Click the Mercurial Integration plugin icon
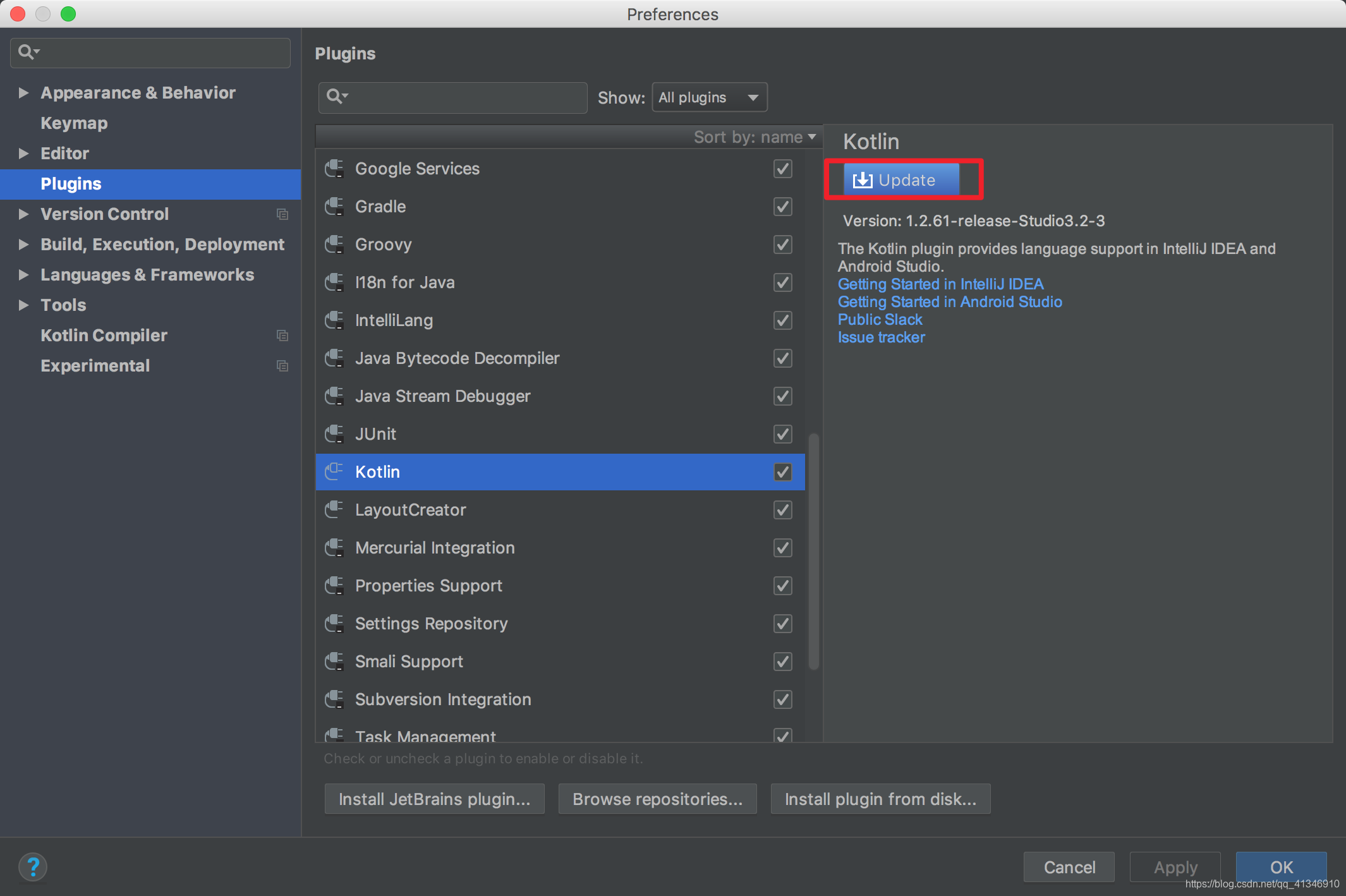This screenshot has width=1346, height=896. [x=334, y=548]
